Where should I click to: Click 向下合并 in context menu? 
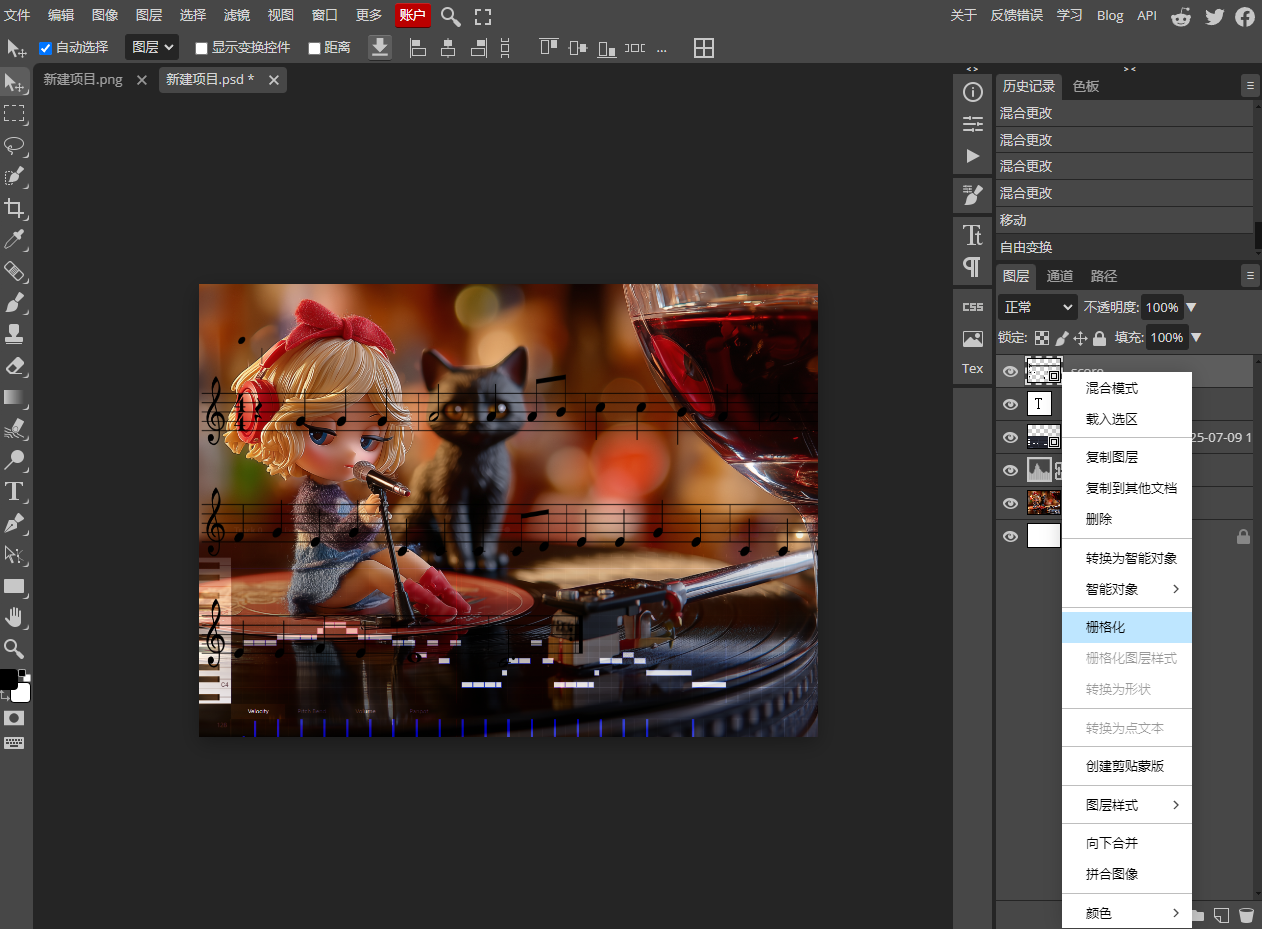[x=1127, y=843]
